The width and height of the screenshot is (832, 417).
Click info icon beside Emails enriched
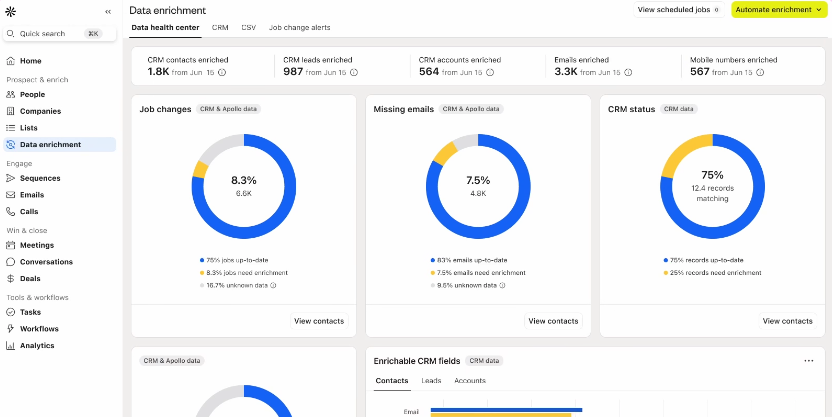point(628,72)
